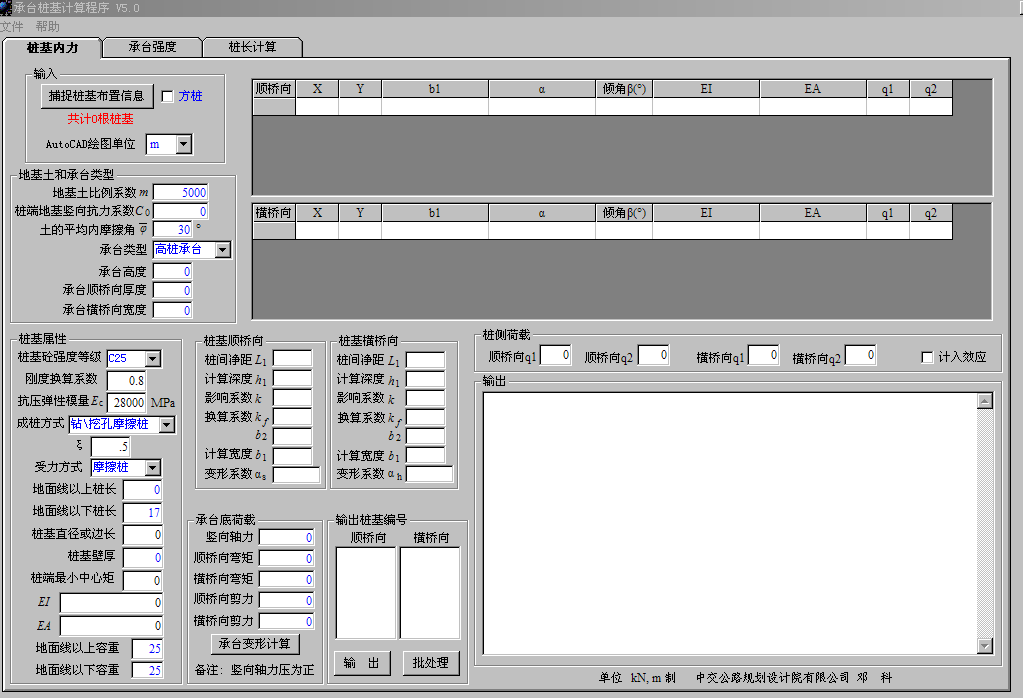Click the 捕捉桩基布置信息 button
The height and width of the screenshot is (698, 1023).
97,96
